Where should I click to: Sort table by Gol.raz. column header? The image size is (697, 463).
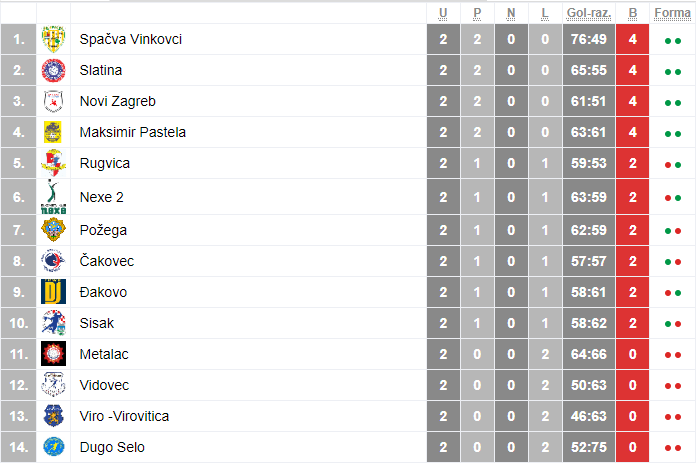[x=587, y=13]
